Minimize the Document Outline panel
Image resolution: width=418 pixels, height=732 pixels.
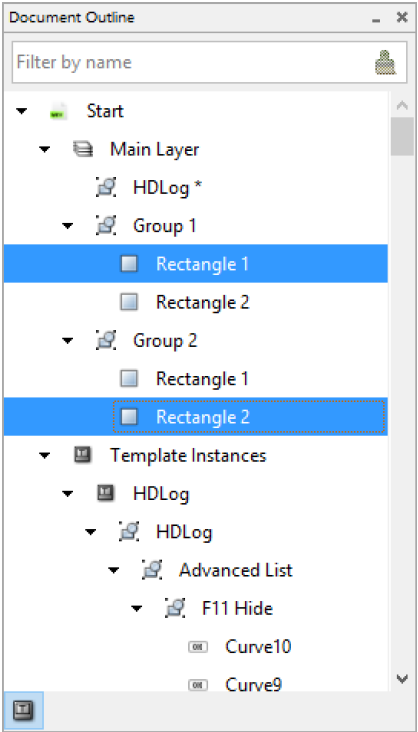376,20
